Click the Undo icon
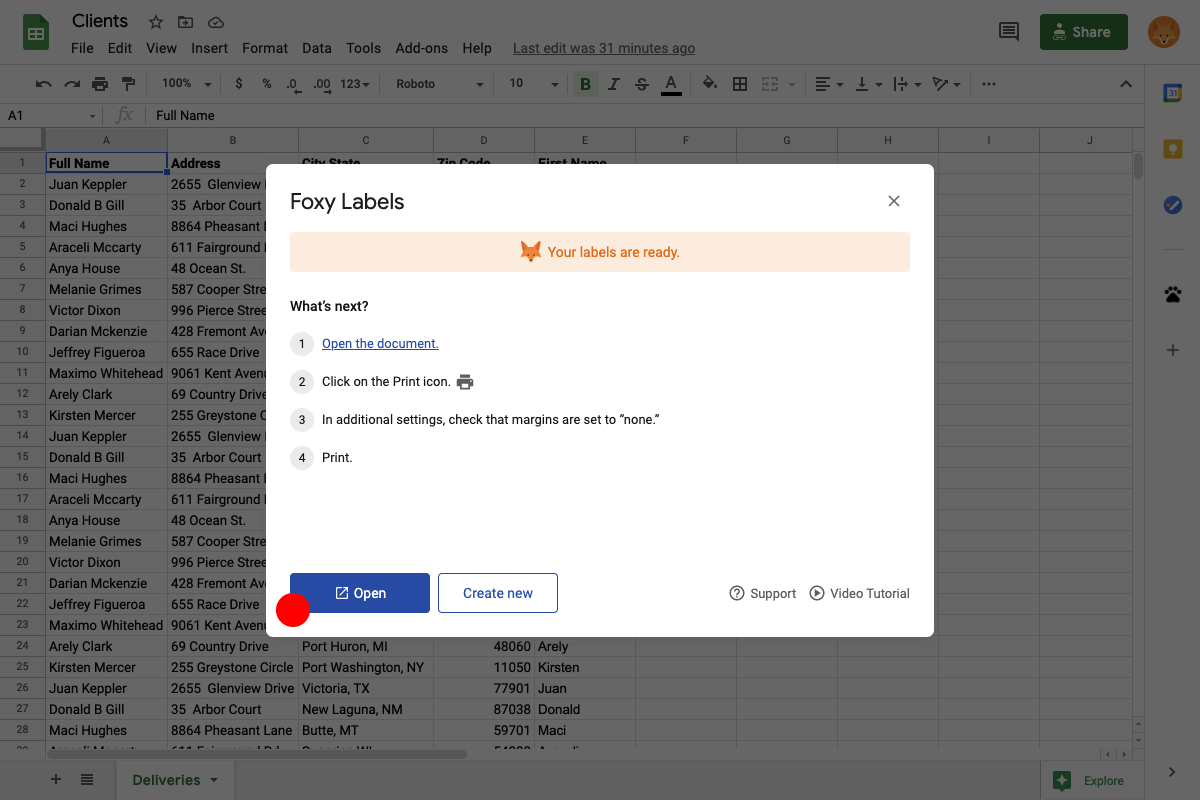Image resolution: width=1200 pixels, height=800 pixels. pyautogui.click(x=44, y=84)
